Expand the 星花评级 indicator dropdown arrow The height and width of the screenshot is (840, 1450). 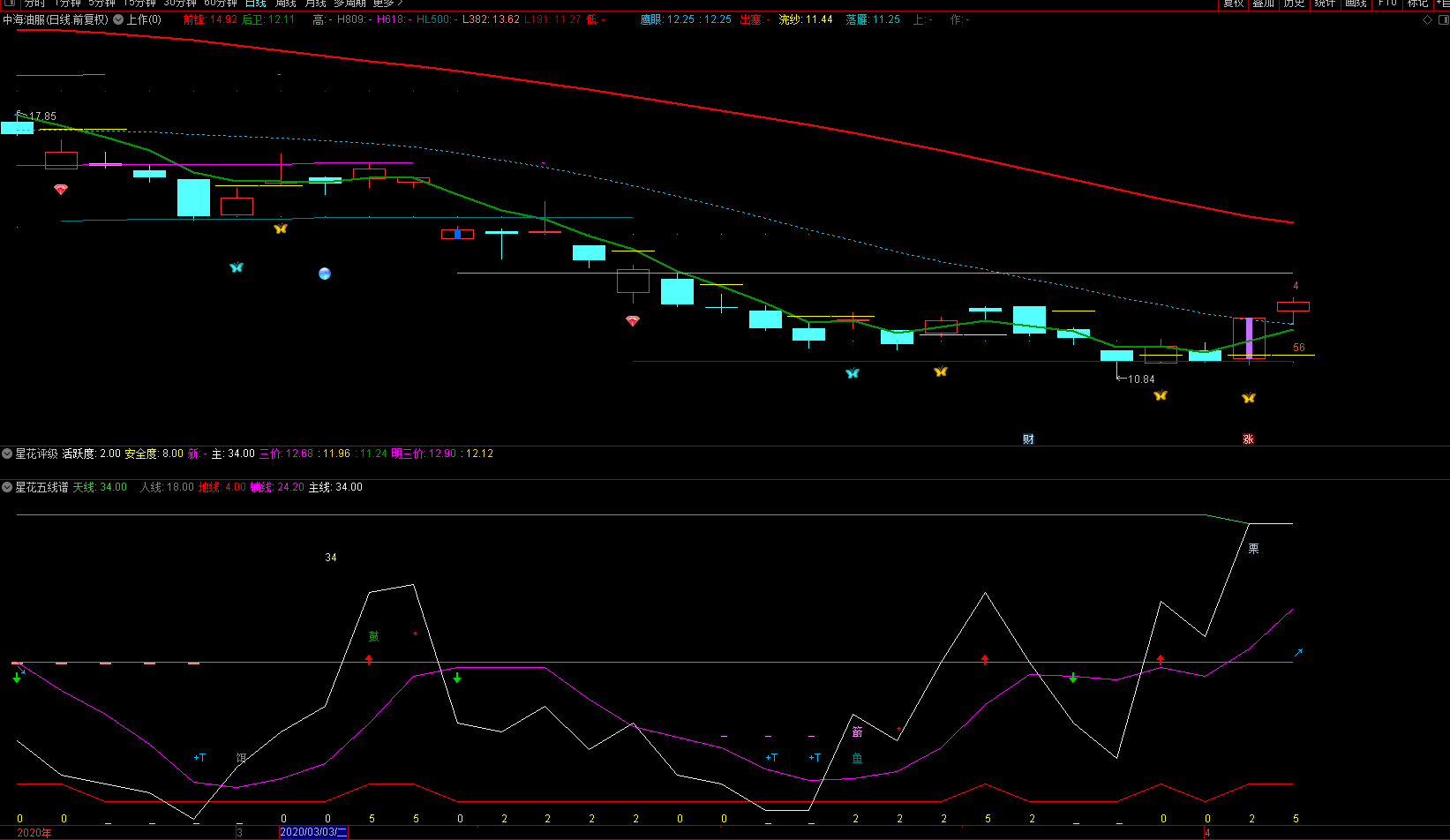[7, 454]
